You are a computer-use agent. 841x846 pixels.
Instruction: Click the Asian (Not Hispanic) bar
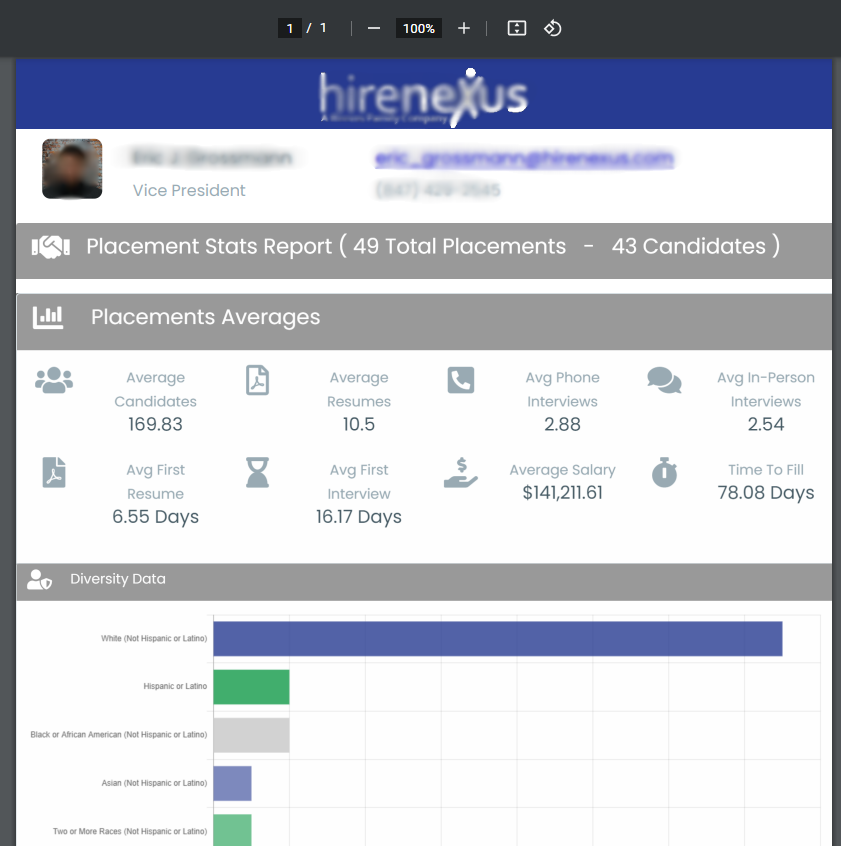pos(233,783)
